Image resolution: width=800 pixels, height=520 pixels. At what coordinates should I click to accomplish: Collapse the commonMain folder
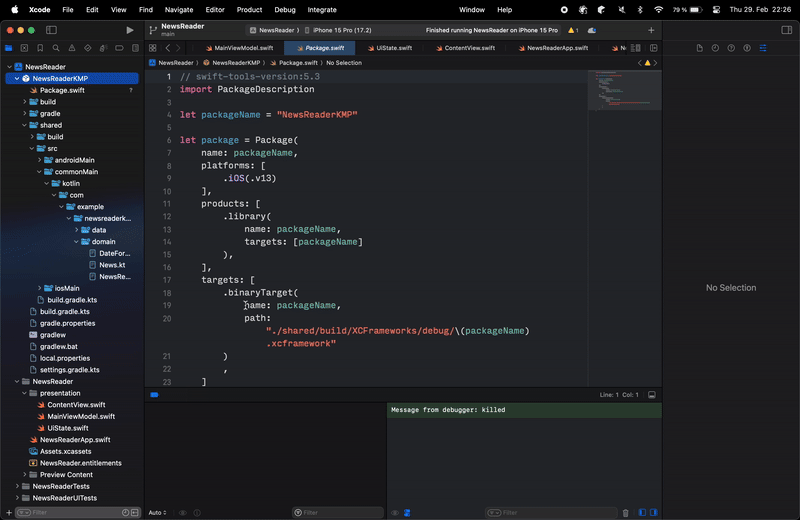click(x=39, y=172)
